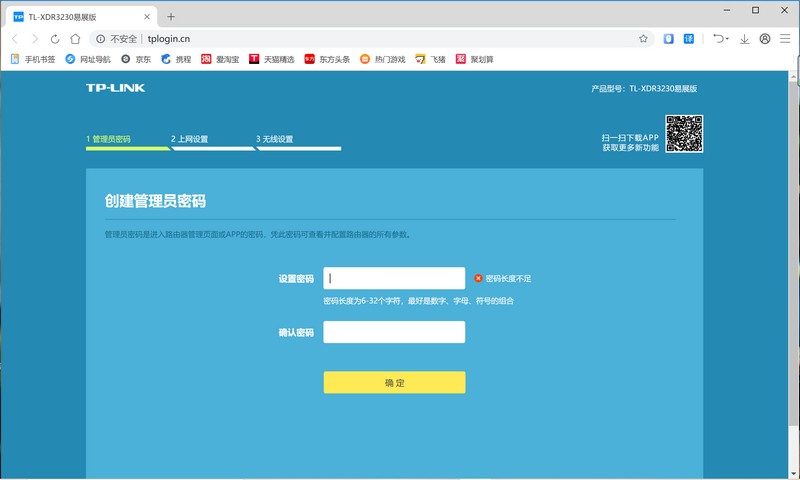Reload the page with refresh icon
Image resolution: width=800 pixels, height=480 pixels.
[55, 39]
